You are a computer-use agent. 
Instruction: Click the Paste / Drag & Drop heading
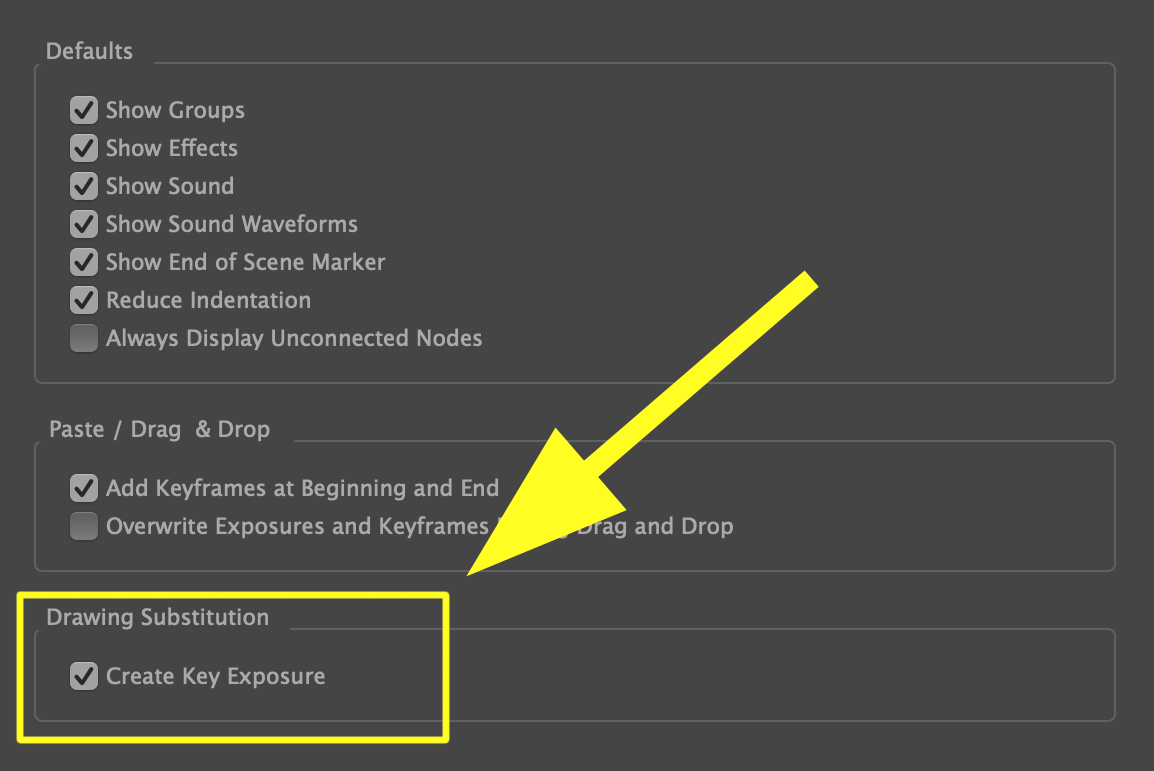[x=159, y=429]
